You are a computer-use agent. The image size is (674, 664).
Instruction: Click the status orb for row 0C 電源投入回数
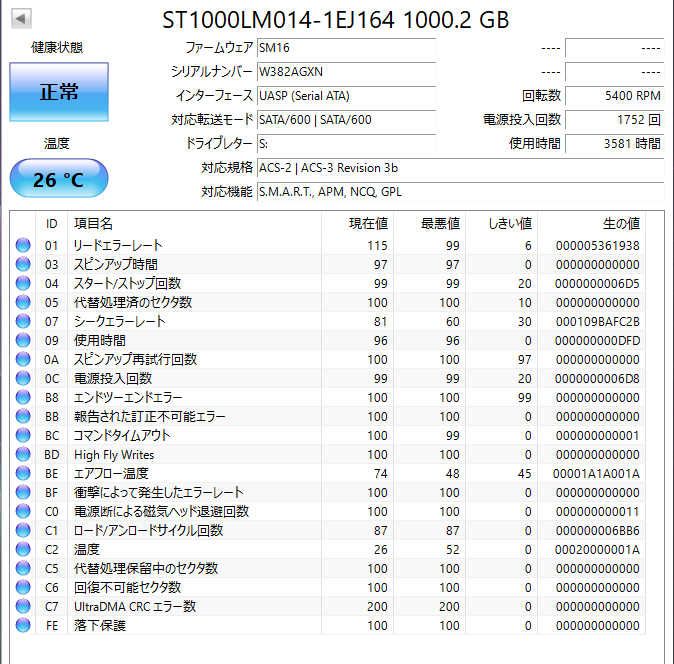(x=23, y=378)
